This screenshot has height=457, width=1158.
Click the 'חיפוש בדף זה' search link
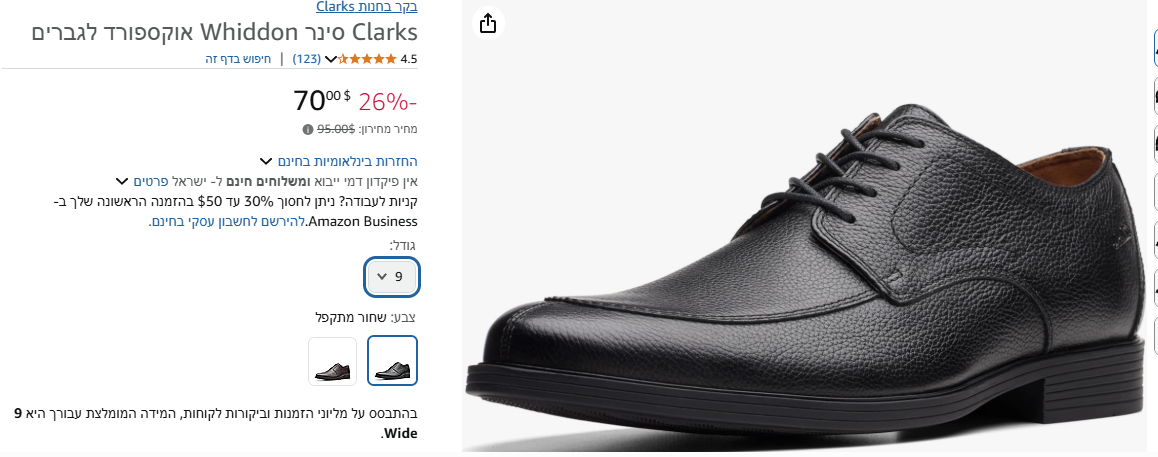(238, 59)
